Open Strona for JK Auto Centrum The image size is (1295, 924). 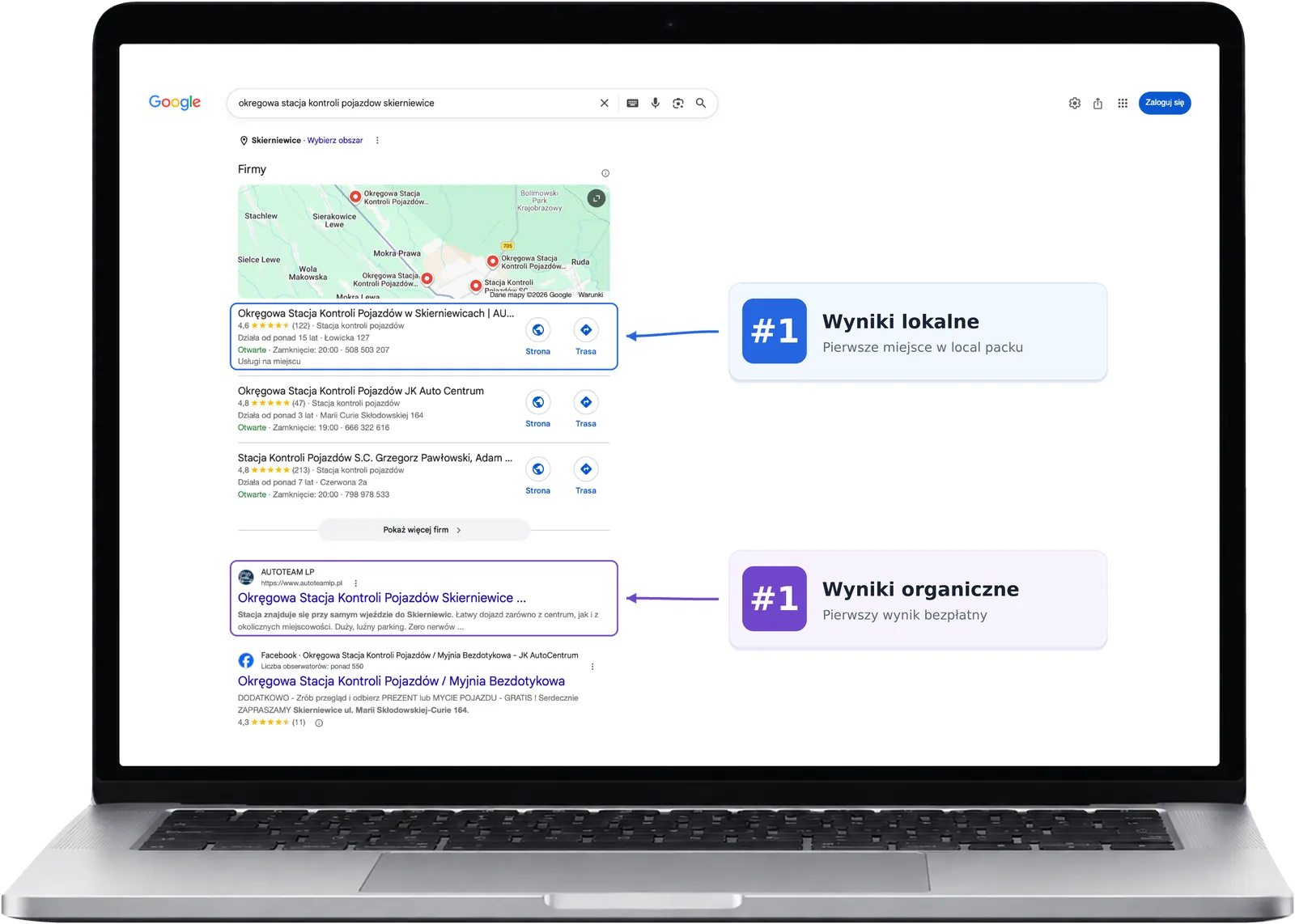pos(537,409)
